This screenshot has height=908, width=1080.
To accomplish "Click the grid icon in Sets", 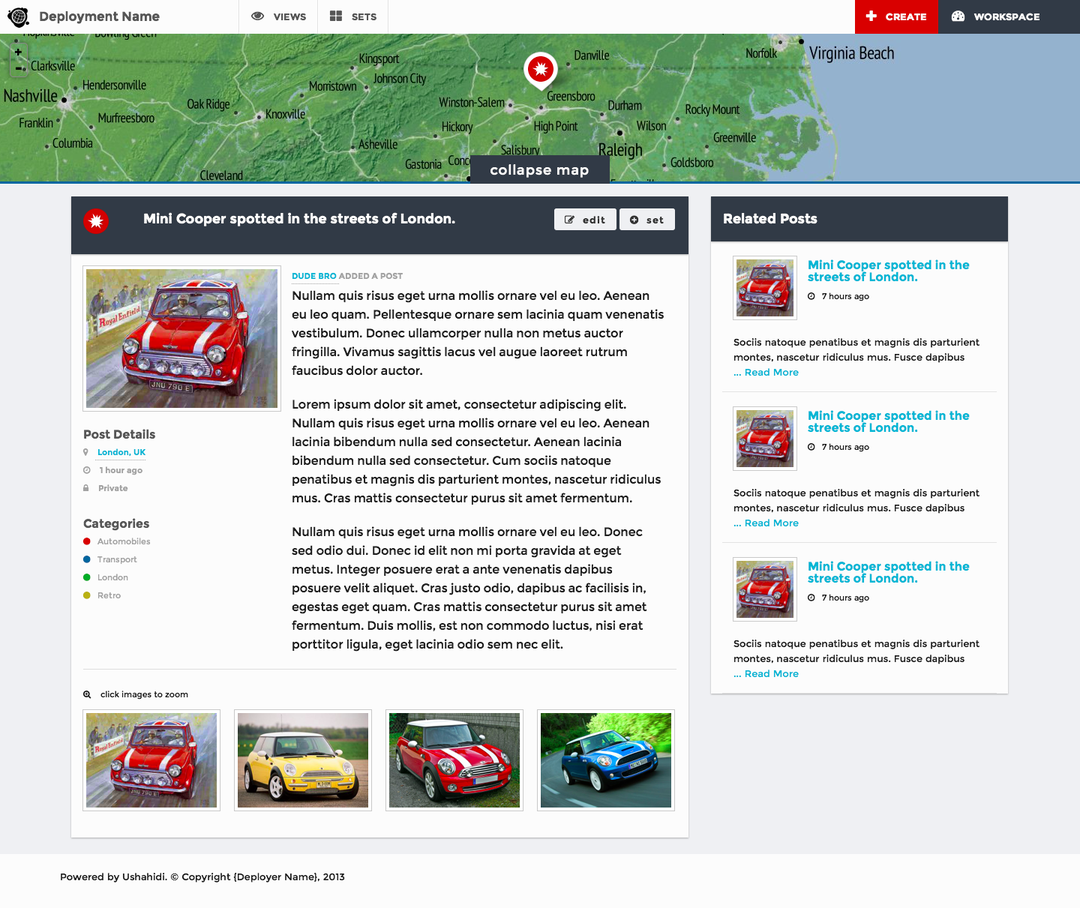I will (335, 16).
